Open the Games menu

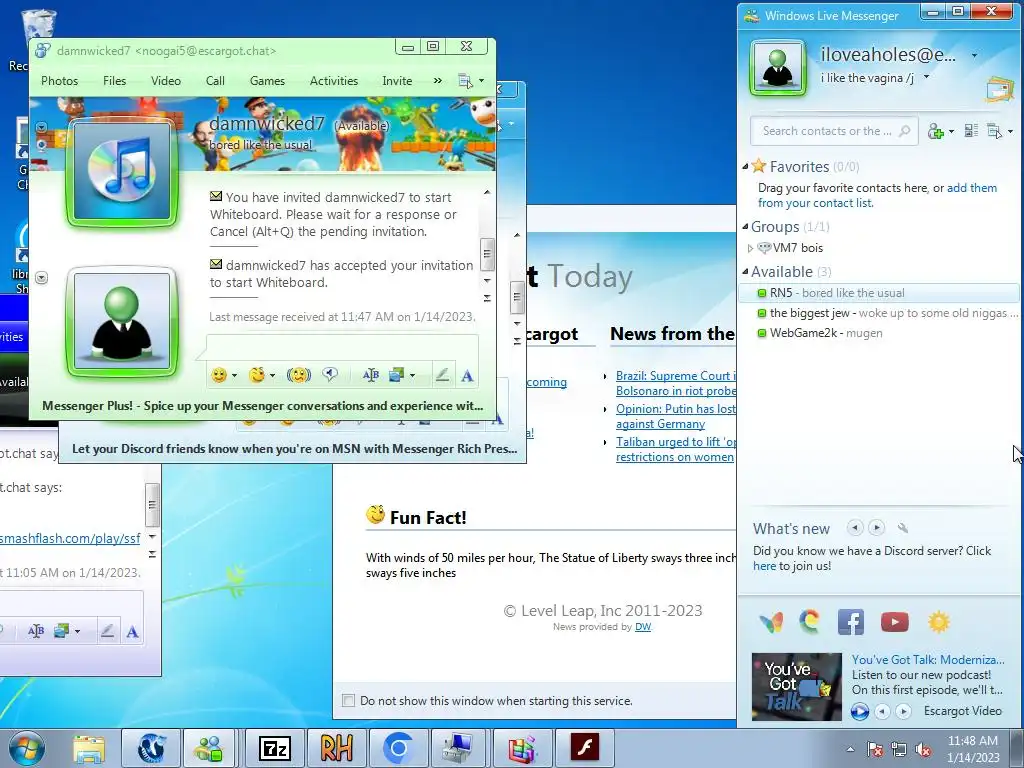point(267,81)
